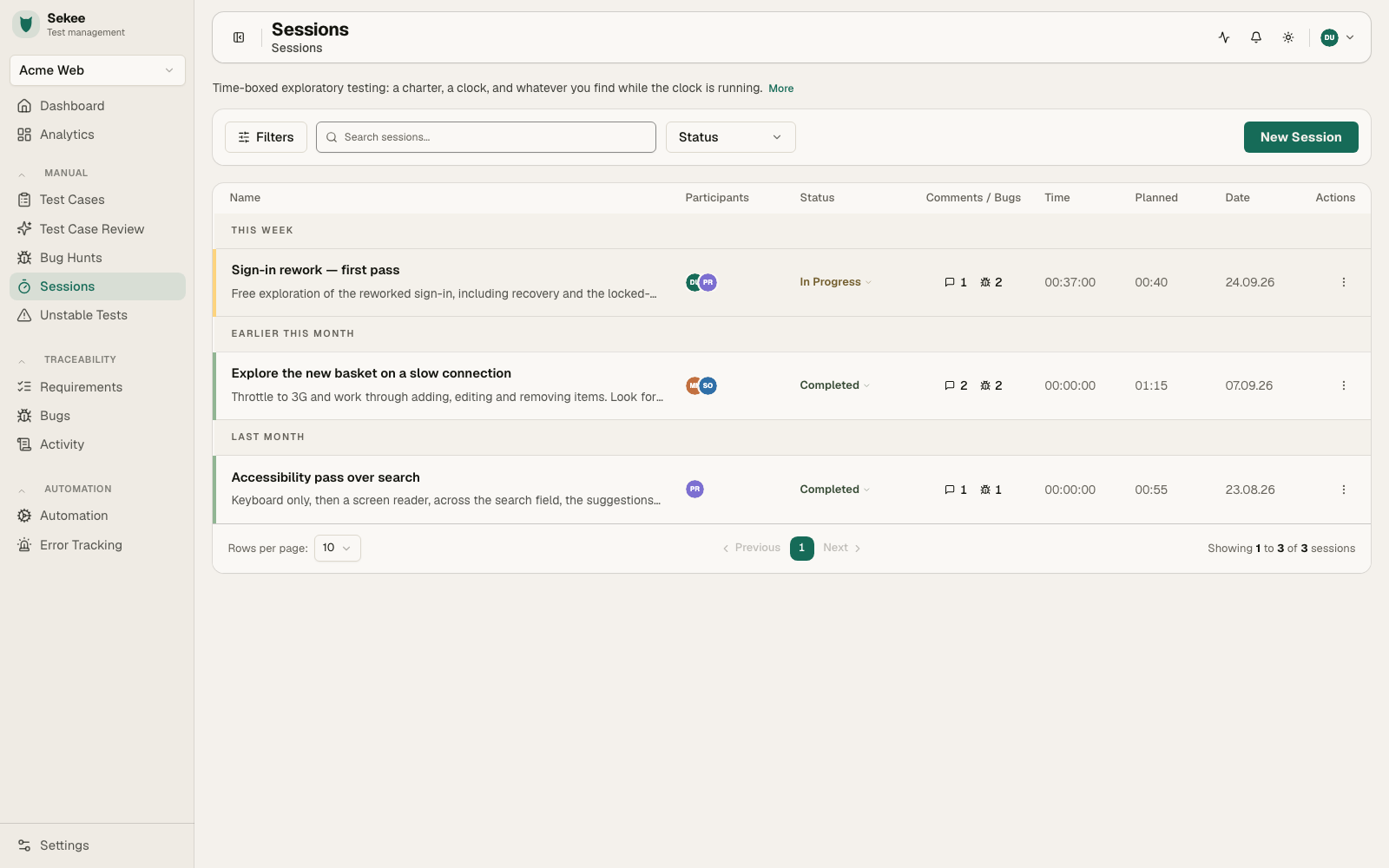Open Requirements in sidebar
The height and width of the screenshot is (868, 1389).
point(97,387)
